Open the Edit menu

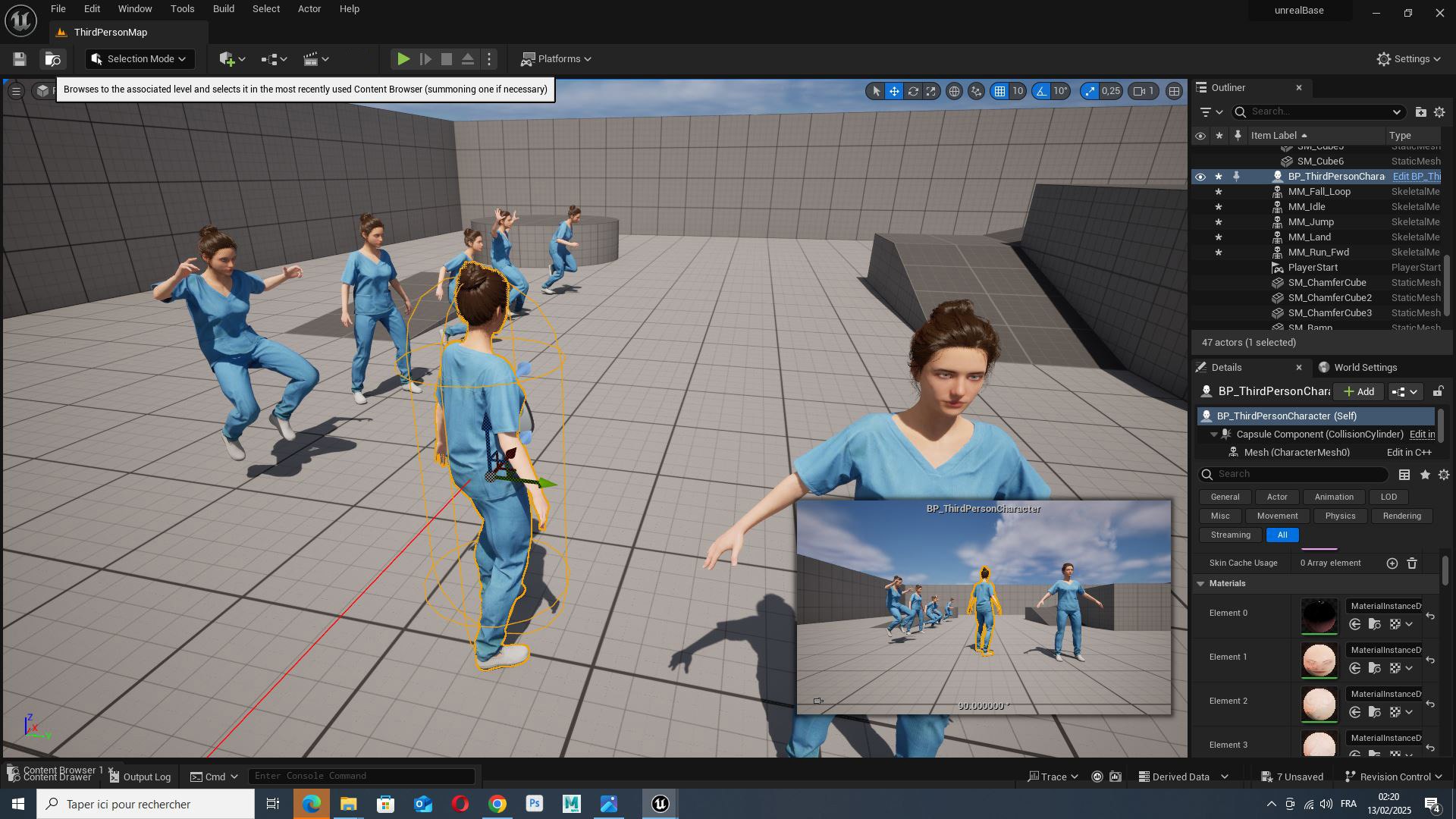coord(92,9)
